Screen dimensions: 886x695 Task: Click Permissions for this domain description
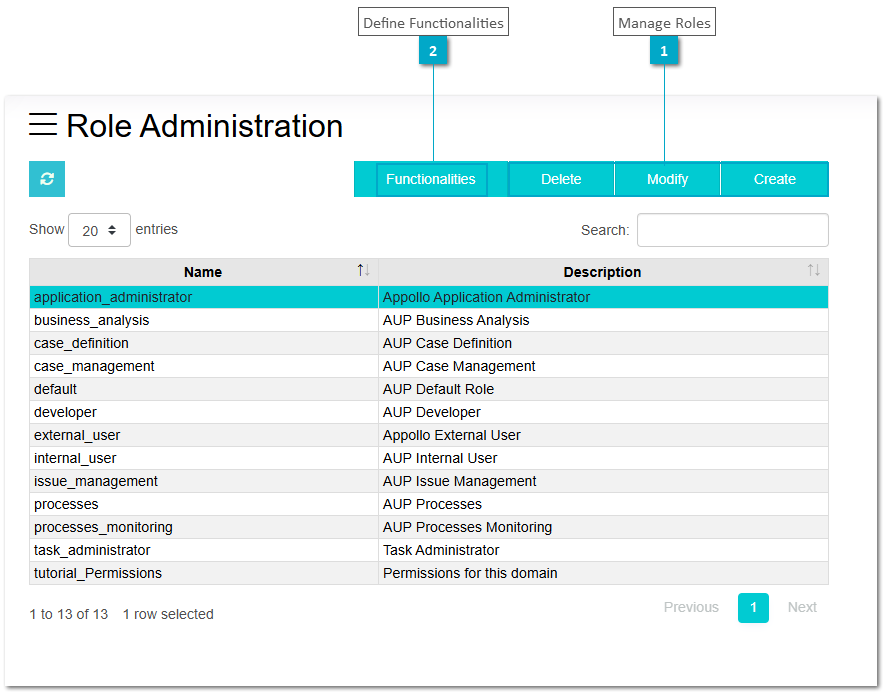pos(603,574)
